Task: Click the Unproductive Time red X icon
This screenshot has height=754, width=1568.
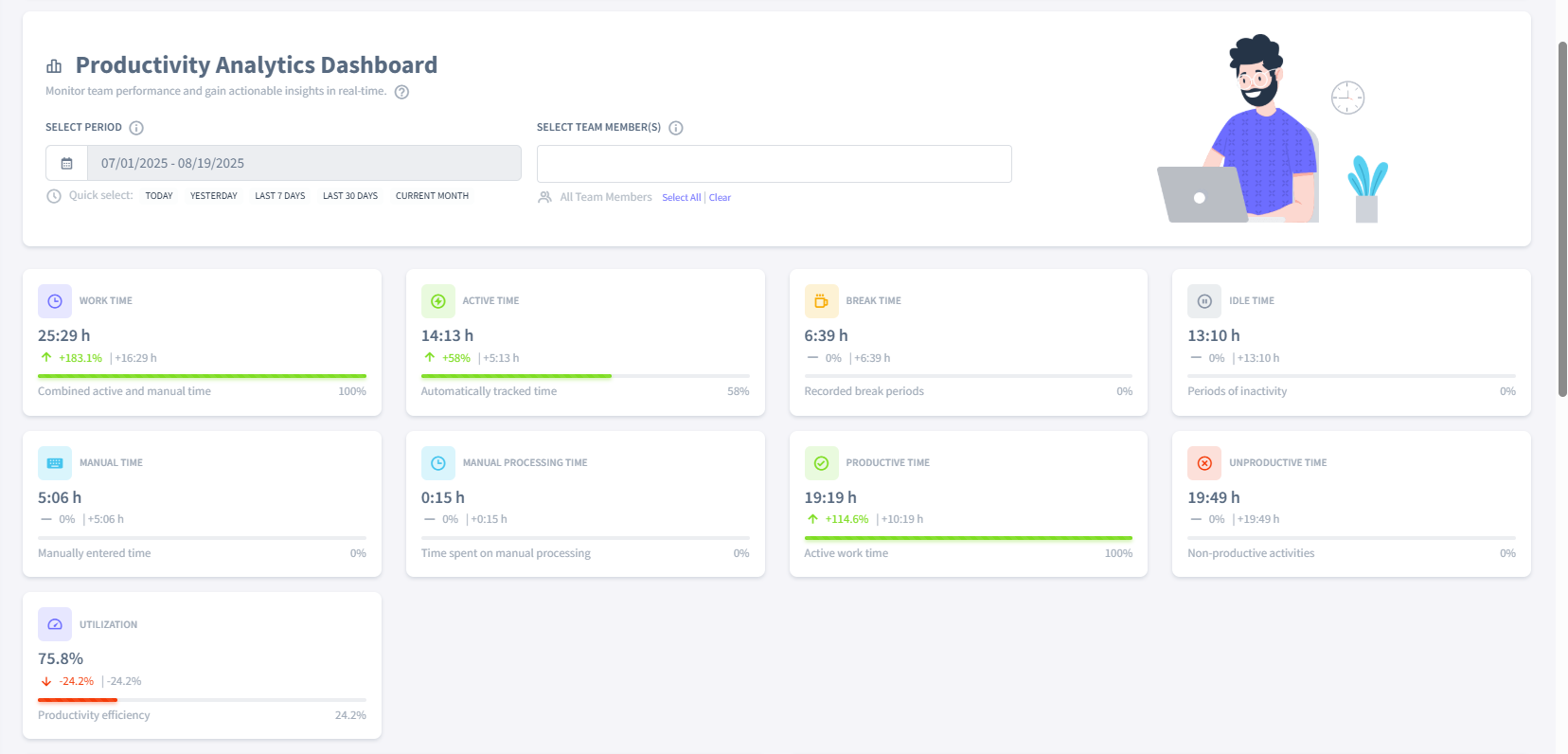Action: (x=1204, y=463)
